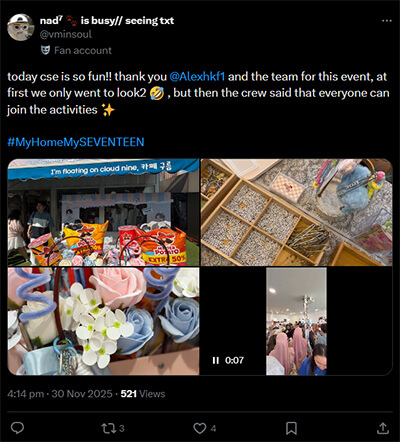View the bead tray craft photo
This screenshot has width=400, height=442.
tap(296, 212)
